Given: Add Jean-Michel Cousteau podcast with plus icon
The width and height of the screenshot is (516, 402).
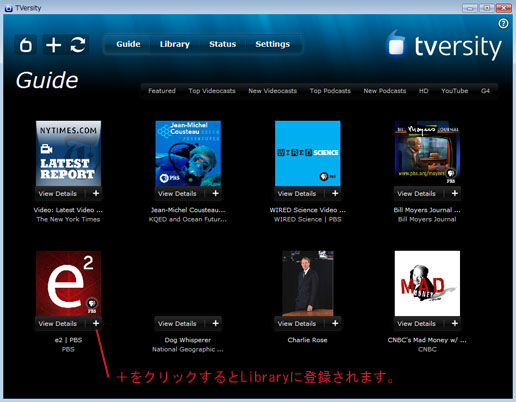Looking at the screenshot, I should (x=216, y=193).
